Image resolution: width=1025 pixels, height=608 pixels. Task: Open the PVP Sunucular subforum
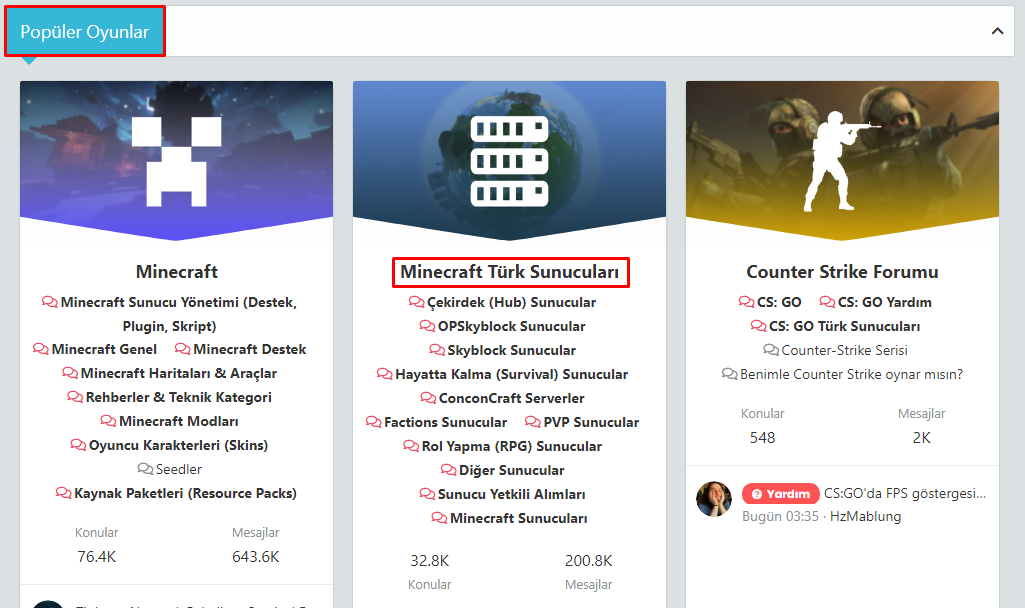591,422
